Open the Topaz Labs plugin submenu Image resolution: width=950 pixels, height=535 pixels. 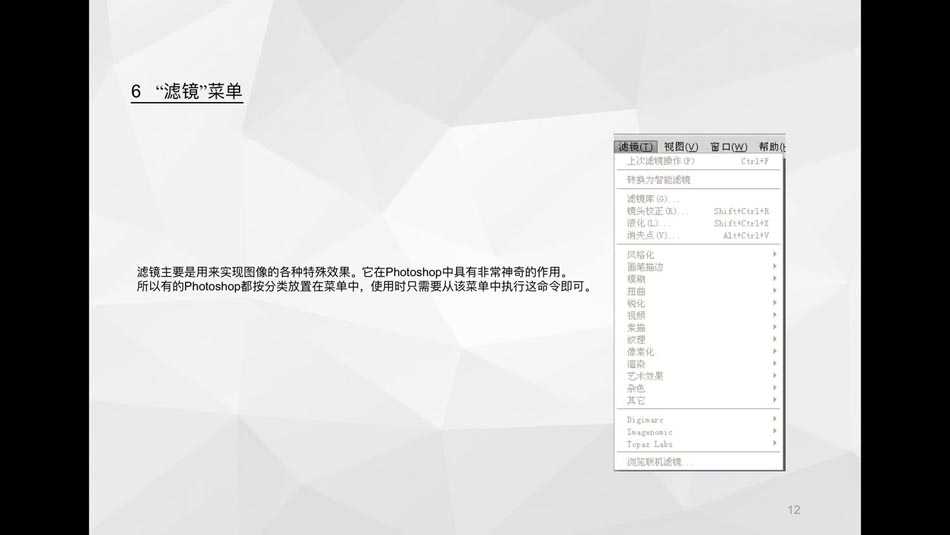tap(650, 444)
